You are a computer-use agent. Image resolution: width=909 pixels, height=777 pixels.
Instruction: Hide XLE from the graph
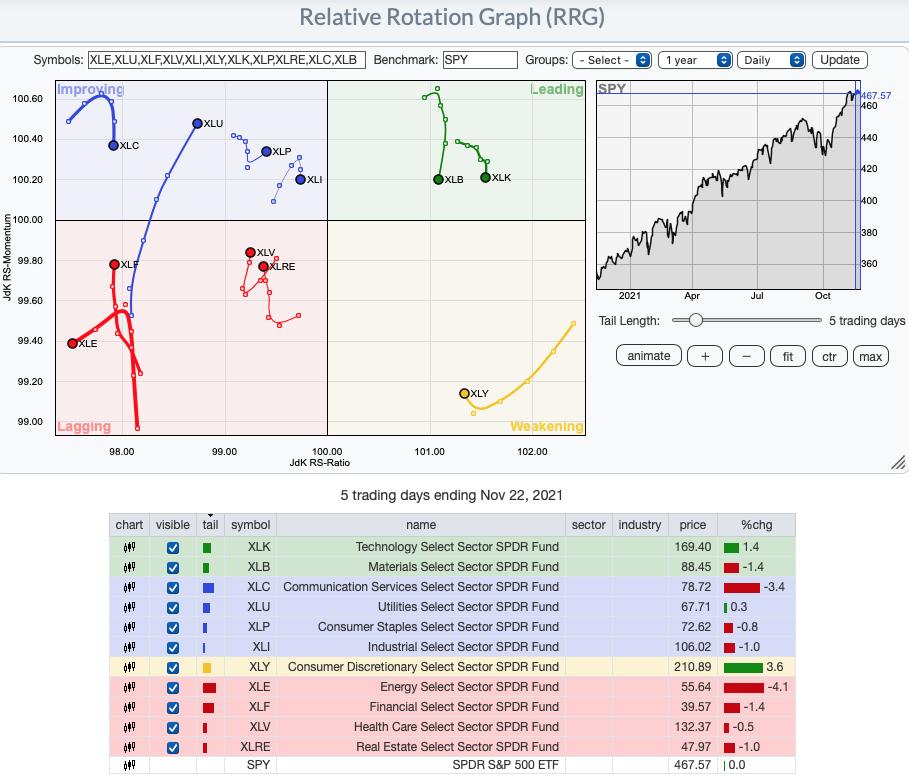[x=173, y=688]
